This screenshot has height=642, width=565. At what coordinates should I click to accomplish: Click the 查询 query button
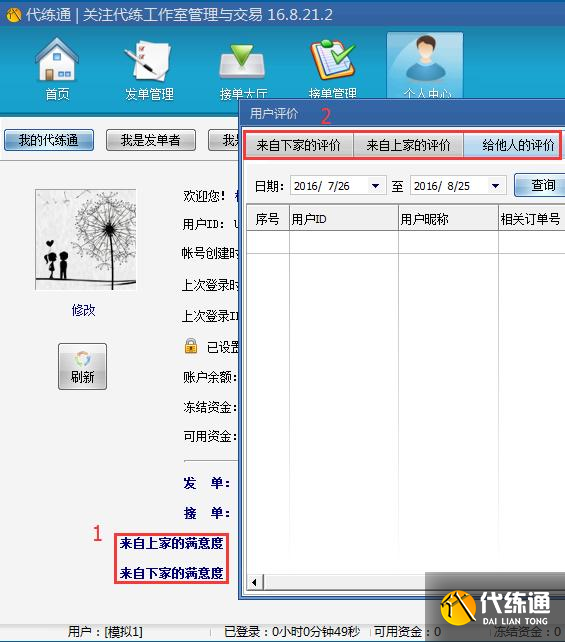coord(540,185)
